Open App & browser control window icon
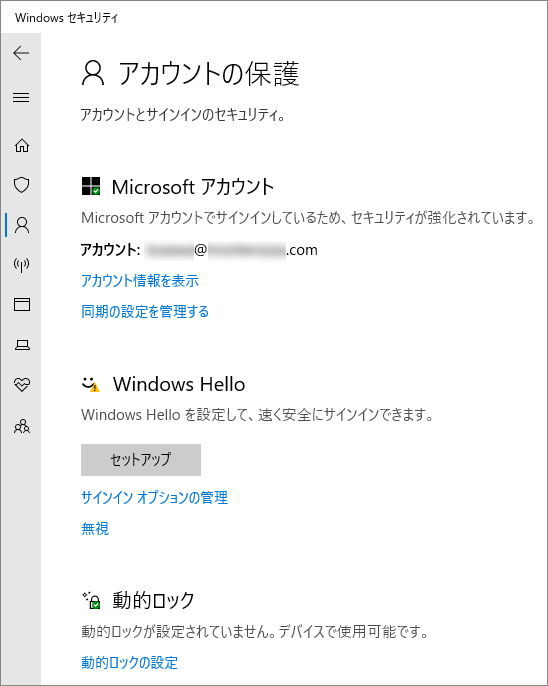Viewport: 548px width, 686px height. pyautogui.click(x=22, y=304)
